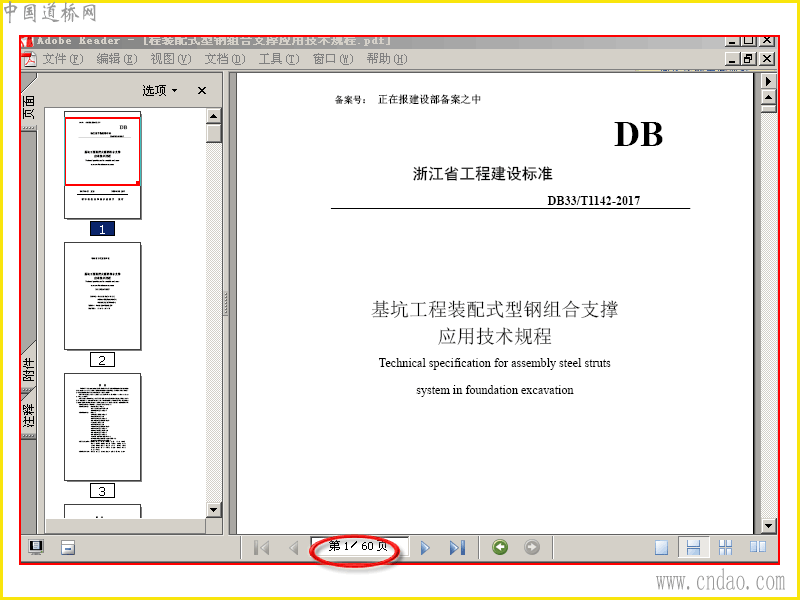This screenshot has height=600, width=800.
Task: Open the 编辑(E) menu
Action: click(x=117, y=59)
